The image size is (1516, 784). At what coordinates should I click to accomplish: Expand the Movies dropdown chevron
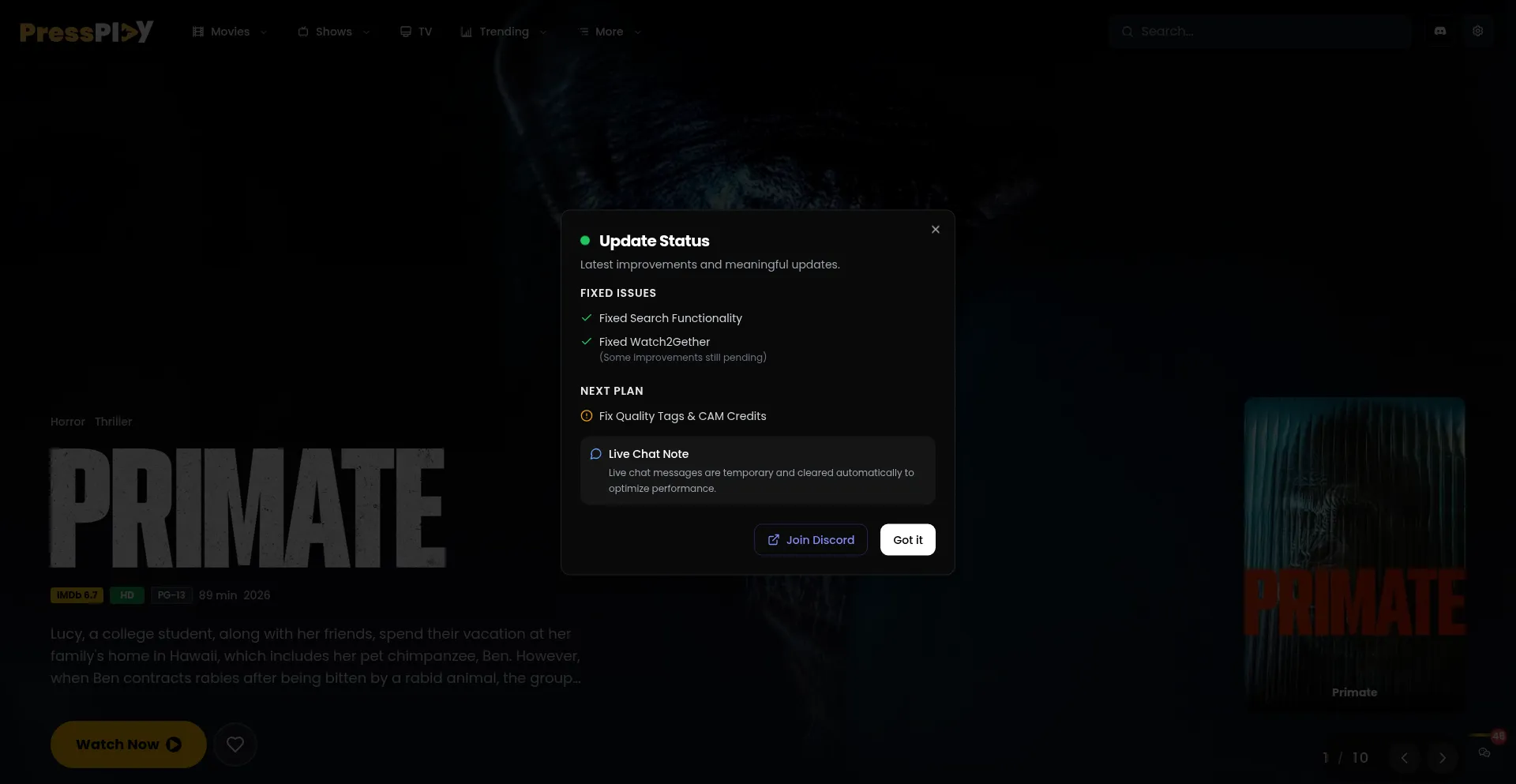(x=264, y=32)
